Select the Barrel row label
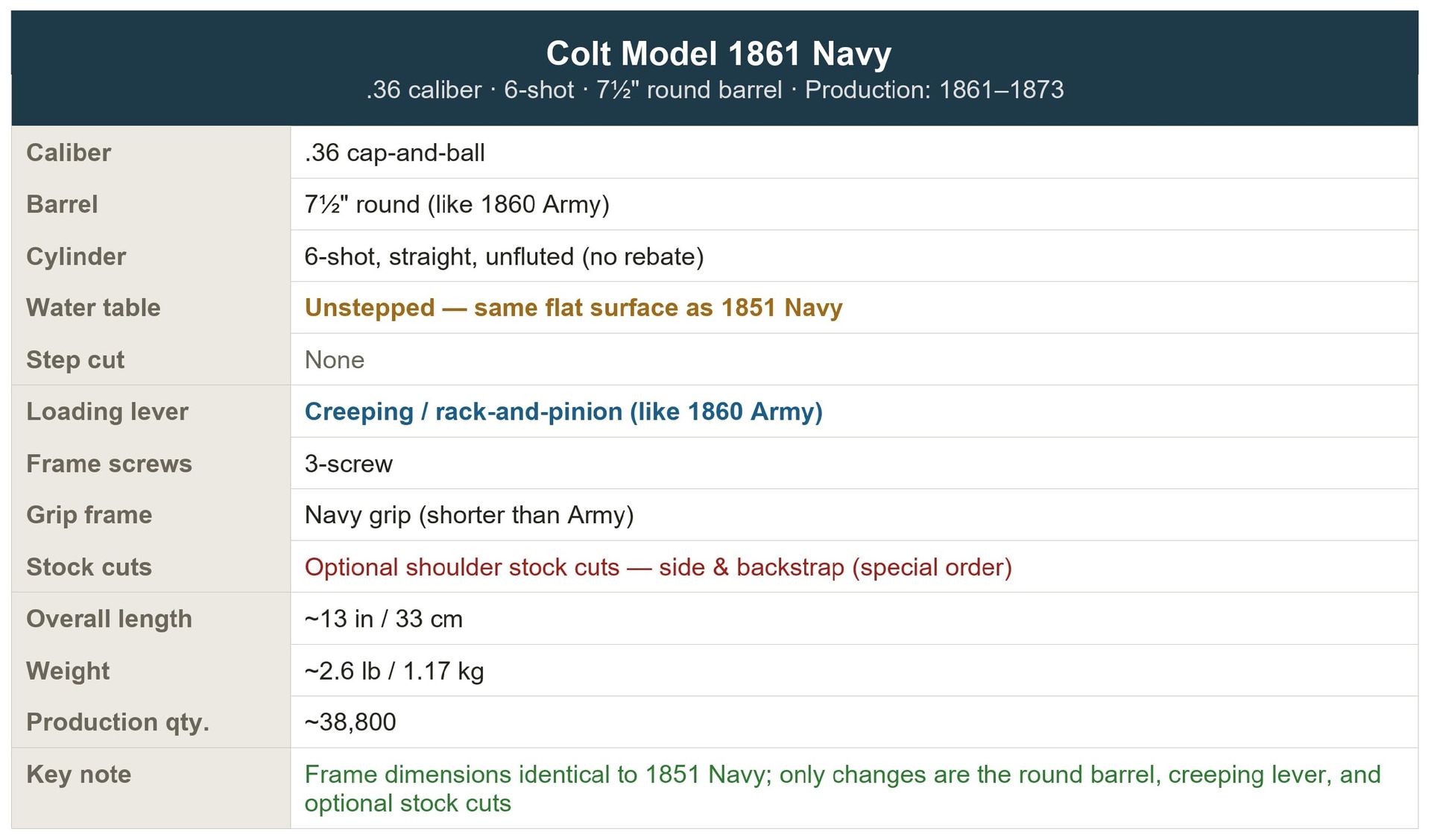 pos(62,204)
